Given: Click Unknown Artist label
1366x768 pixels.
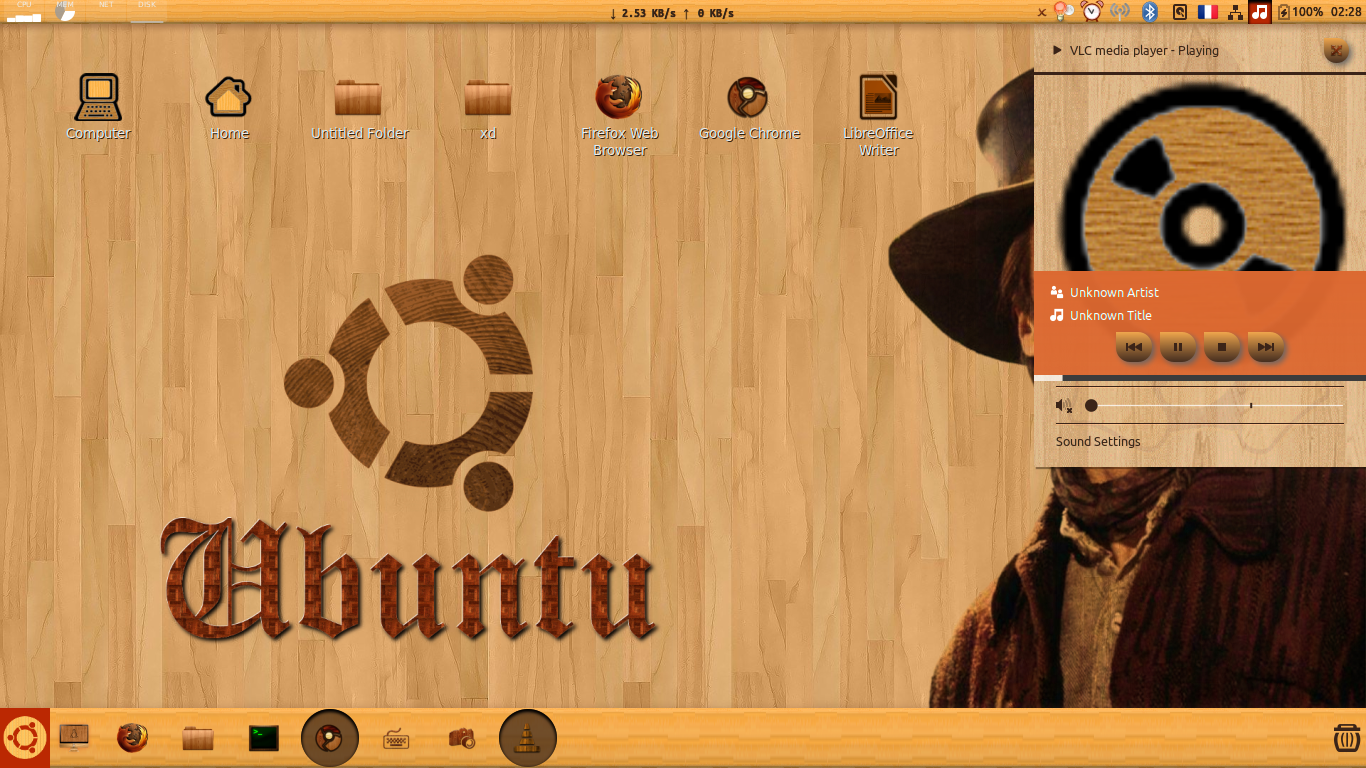Looking at the screenshot, I should click(1114, 292).
